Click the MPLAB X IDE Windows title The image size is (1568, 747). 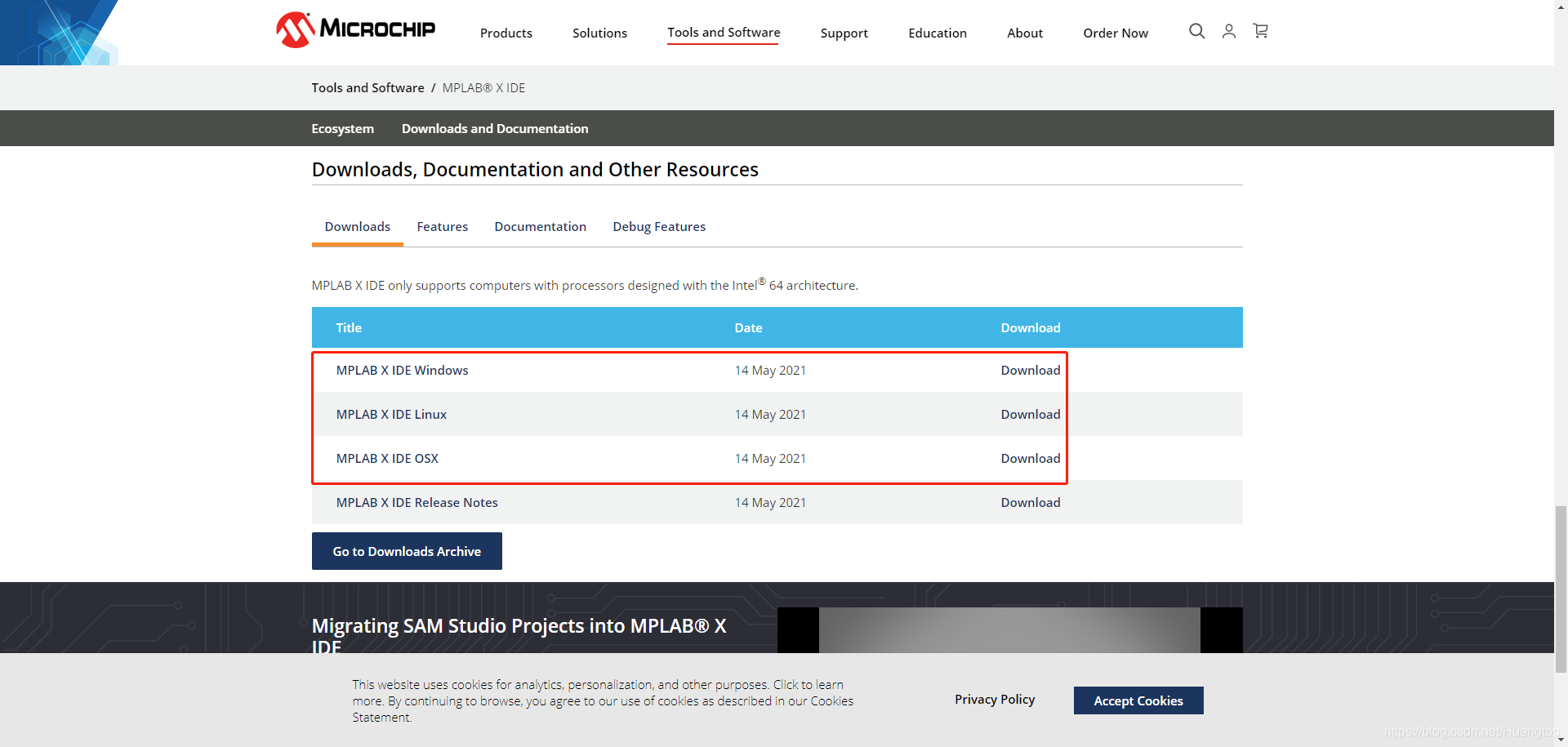pyautogui.click(x=403, y=370)
